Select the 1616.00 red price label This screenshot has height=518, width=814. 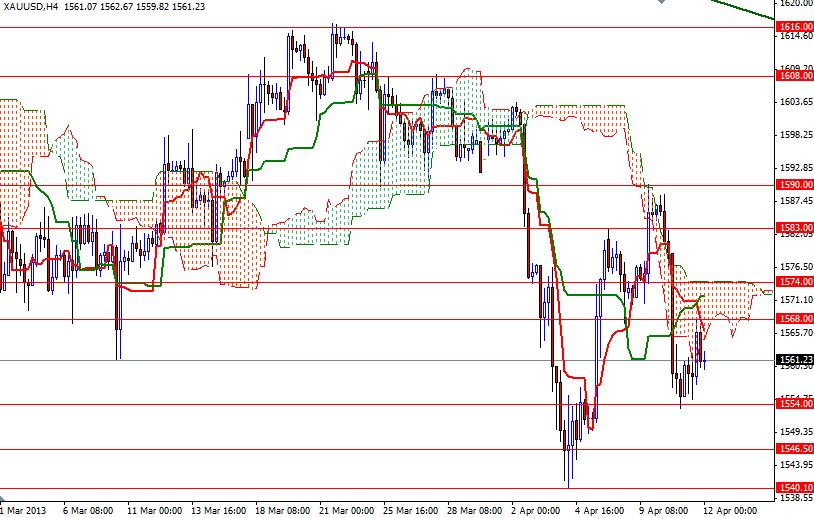(x=793, y=26)
